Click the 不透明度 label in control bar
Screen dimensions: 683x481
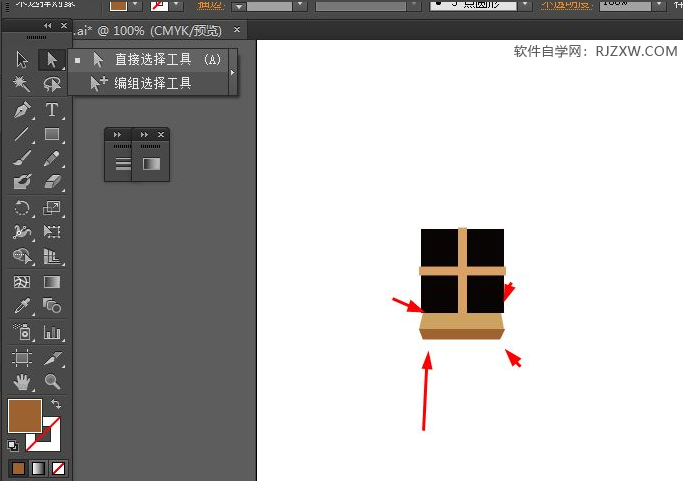pos(565,5)
